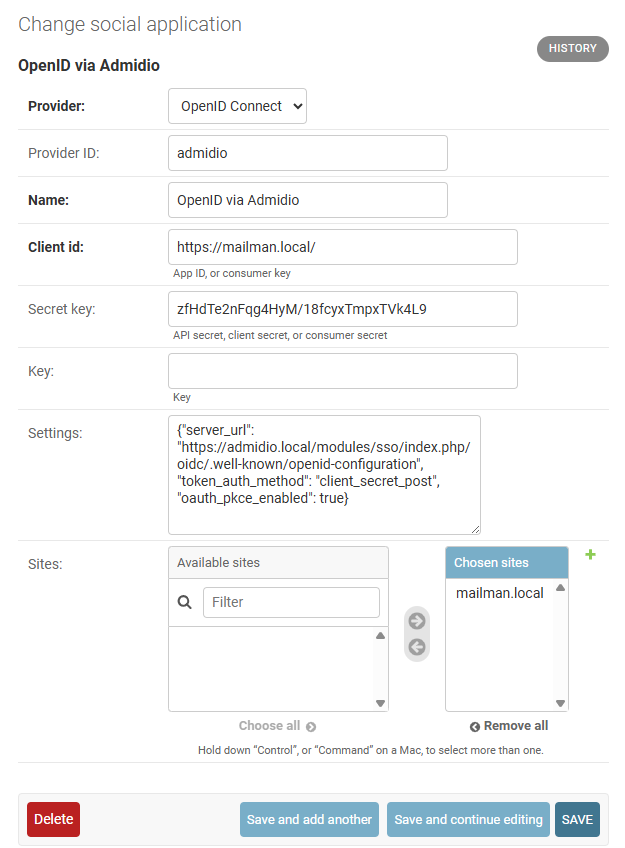625x848 pixels.
Task: Click Save and continue editing
Action: click(468, 819)
